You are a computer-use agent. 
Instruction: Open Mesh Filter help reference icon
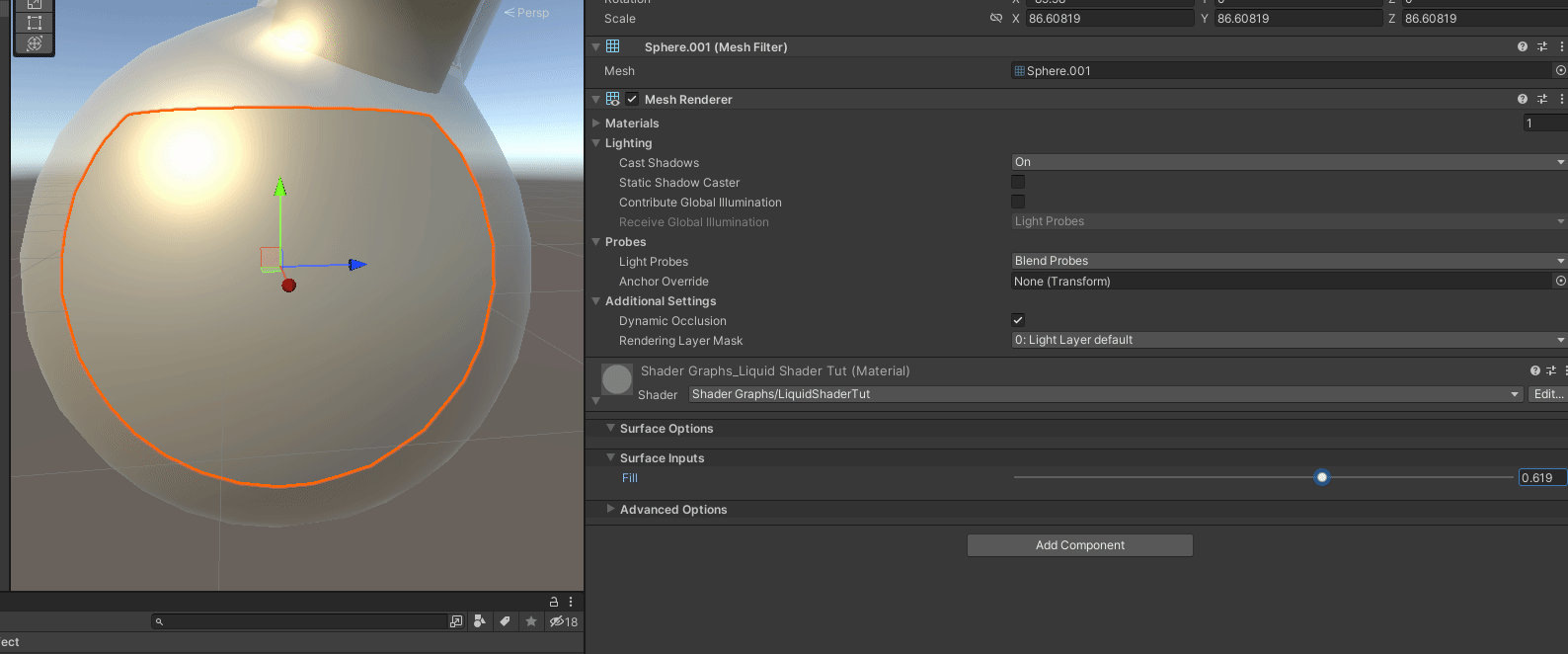(x=1523, y=46)
